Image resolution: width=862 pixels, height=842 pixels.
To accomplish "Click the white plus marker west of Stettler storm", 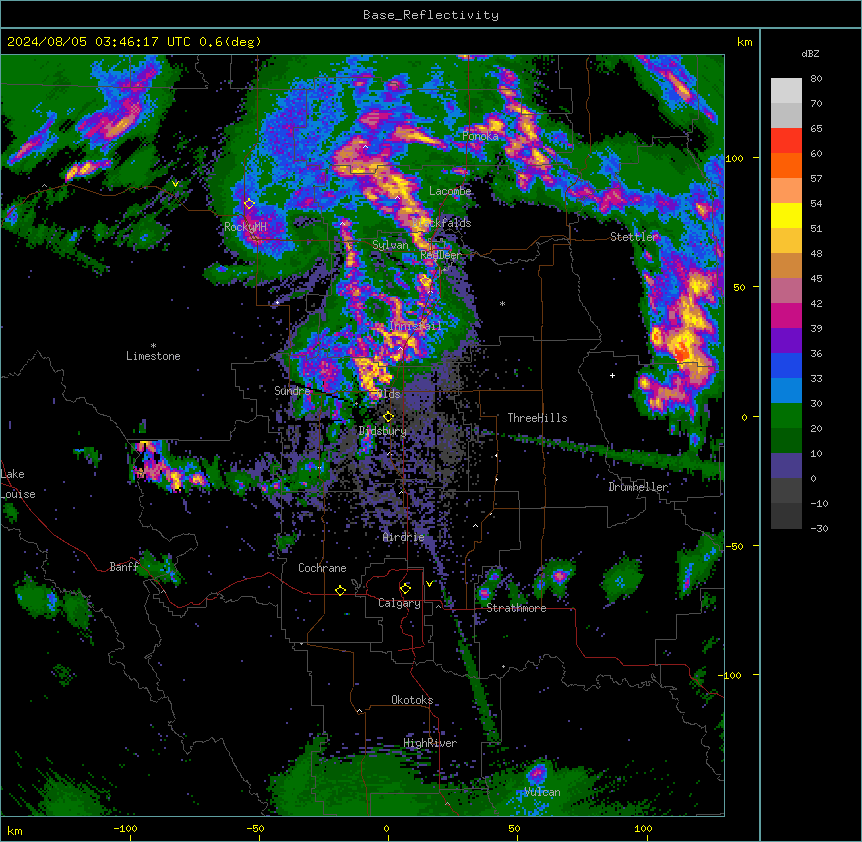I will [x=612, y=375].
